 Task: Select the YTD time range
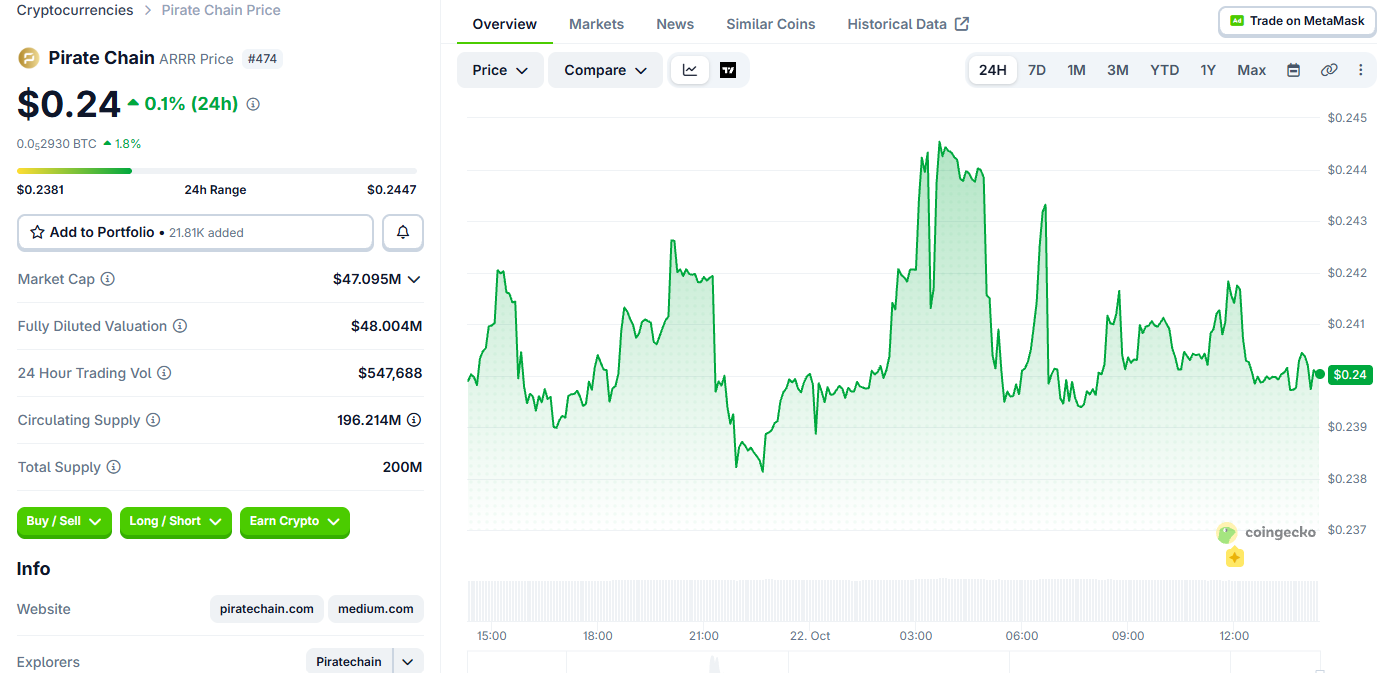pos(1164,70)
